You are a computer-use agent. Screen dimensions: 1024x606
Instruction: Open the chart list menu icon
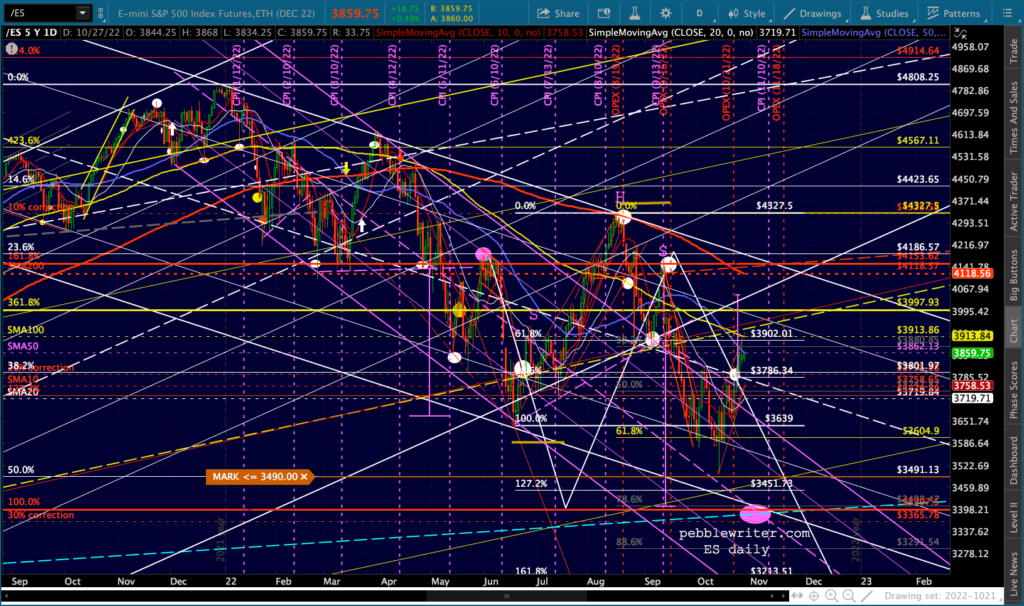coord(1006,13)
